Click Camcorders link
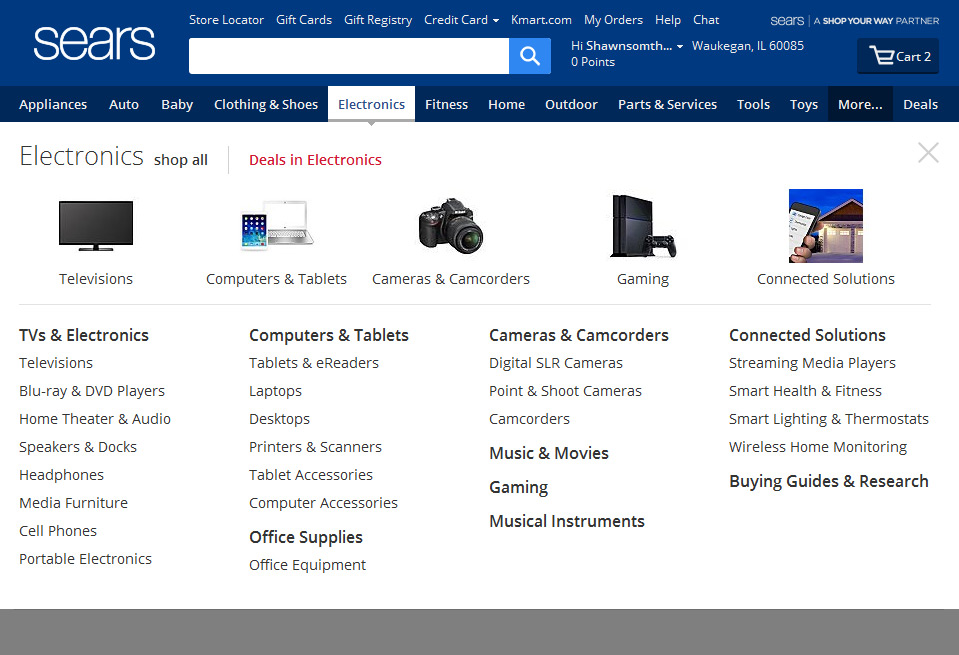Viewport: 959px width, 655px height. click(529, 419)
